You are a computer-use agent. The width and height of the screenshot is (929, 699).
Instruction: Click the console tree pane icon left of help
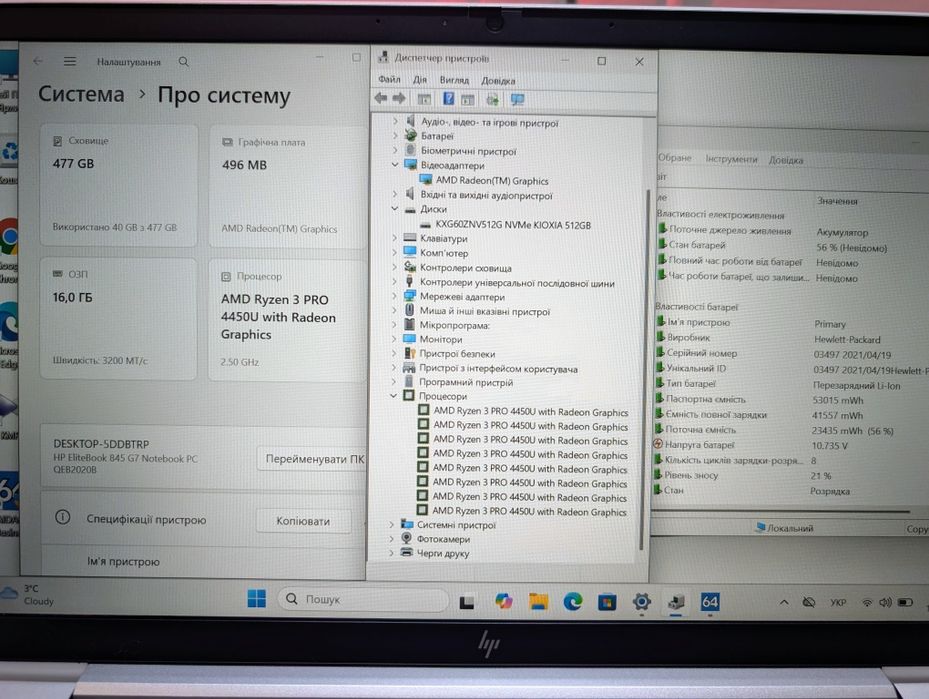(424, 100)
